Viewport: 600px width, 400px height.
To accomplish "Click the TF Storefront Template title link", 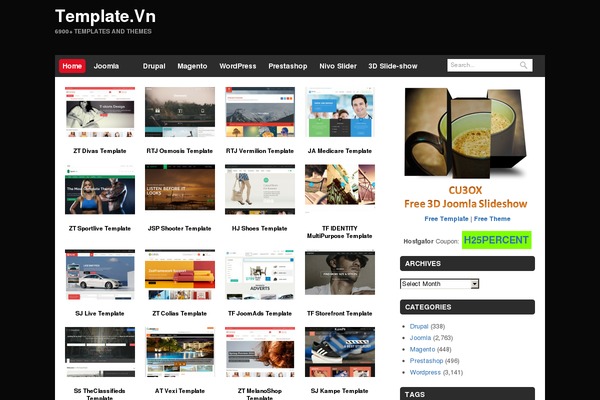I will coord(340,313).
